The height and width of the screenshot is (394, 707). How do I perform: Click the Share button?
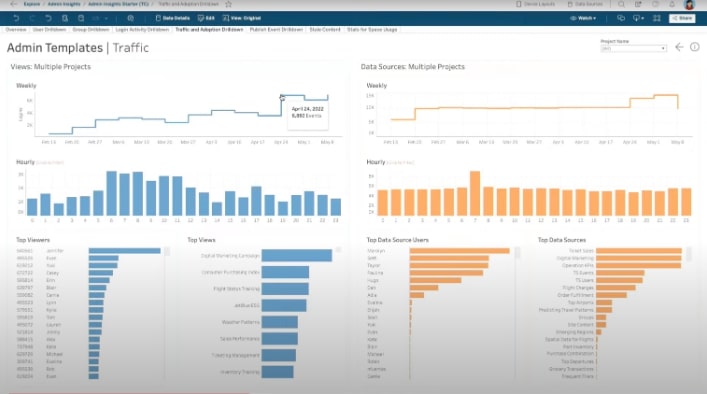[x=682, y=18]
